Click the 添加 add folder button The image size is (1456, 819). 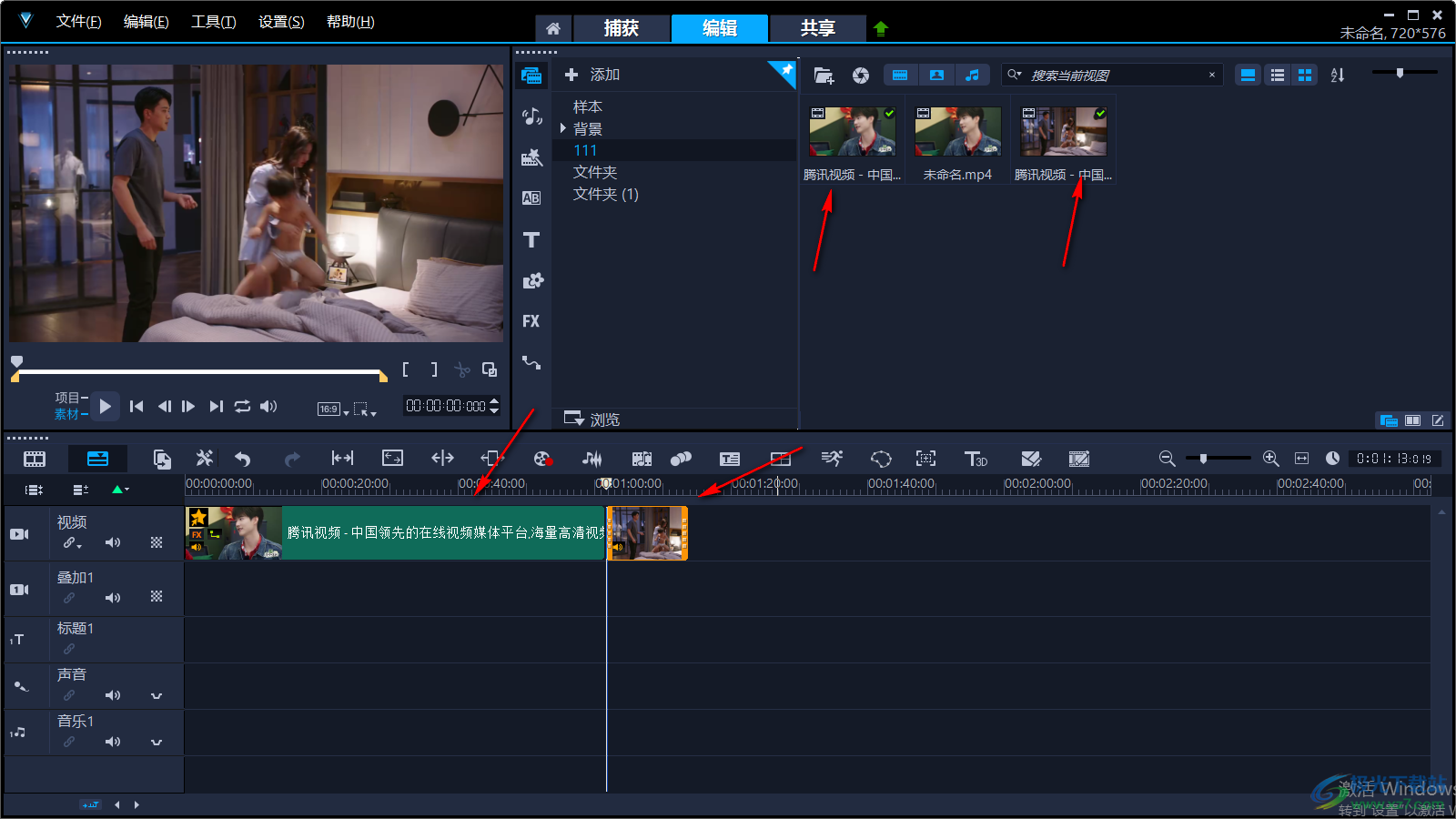pyautogui.click(x=592, y=75)
